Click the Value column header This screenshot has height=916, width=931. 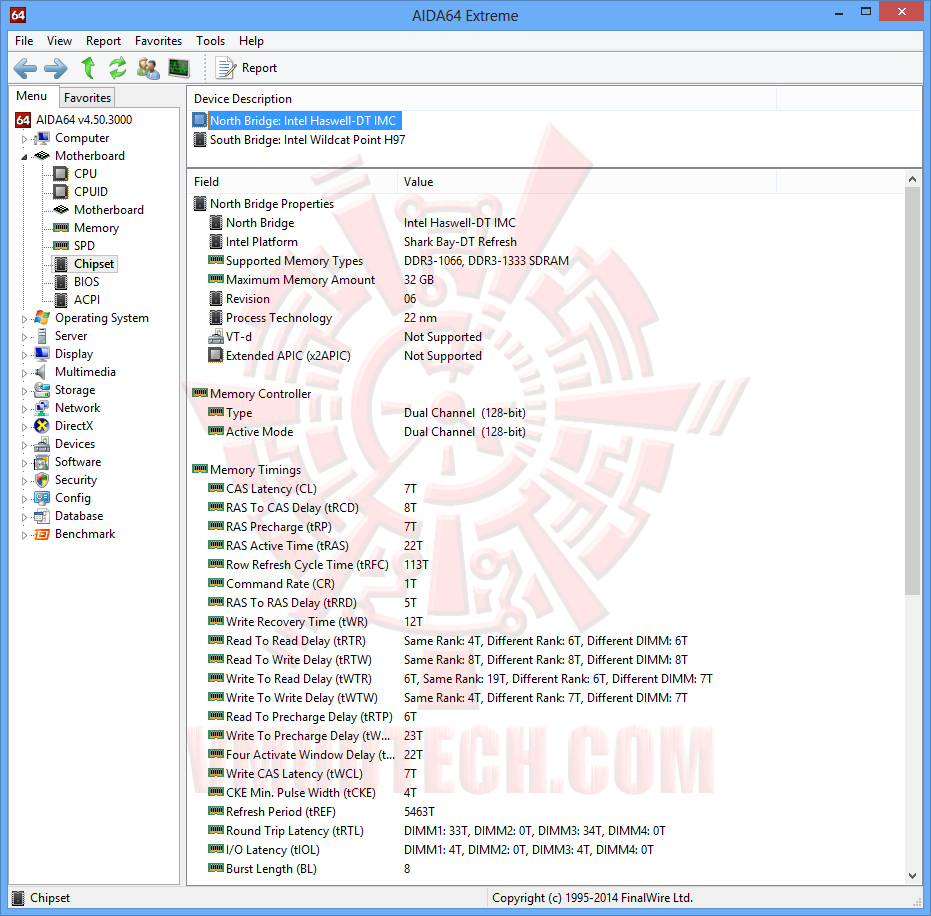[x=587, y=182]
